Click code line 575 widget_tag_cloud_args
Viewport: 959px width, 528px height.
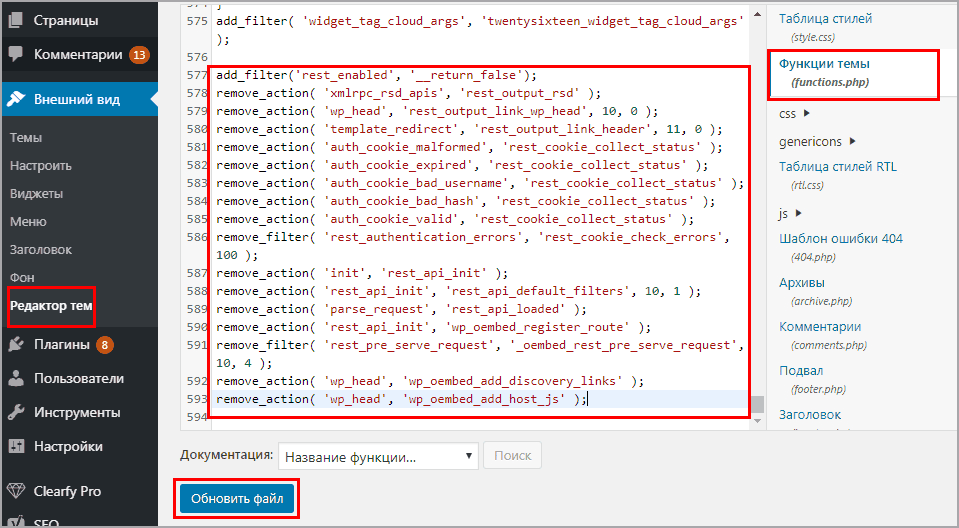(480, 30)
